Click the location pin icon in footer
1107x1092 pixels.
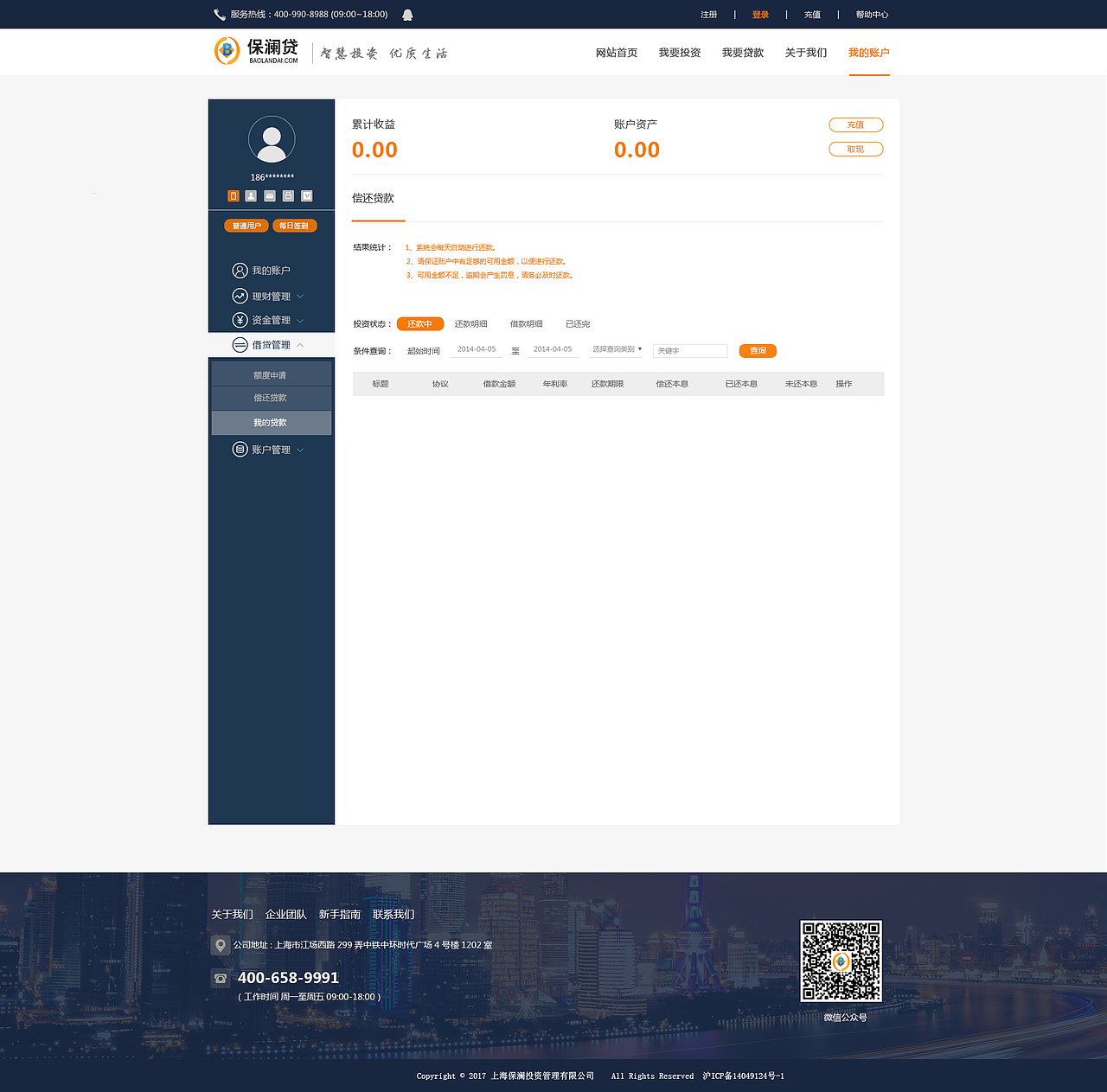221,945
